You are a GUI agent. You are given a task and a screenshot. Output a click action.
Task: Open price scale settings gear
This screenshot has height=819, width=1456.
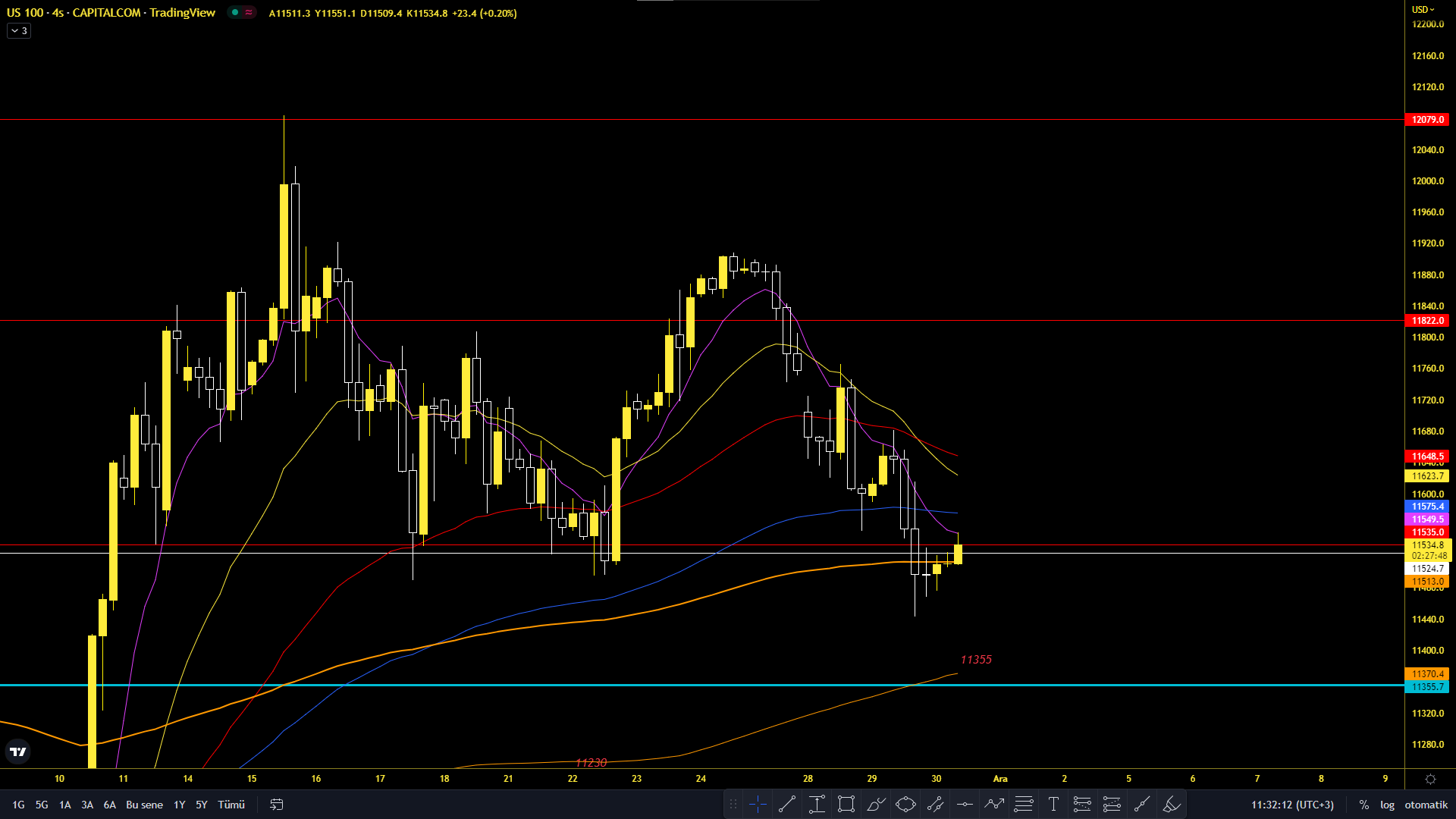[1430, 779]
